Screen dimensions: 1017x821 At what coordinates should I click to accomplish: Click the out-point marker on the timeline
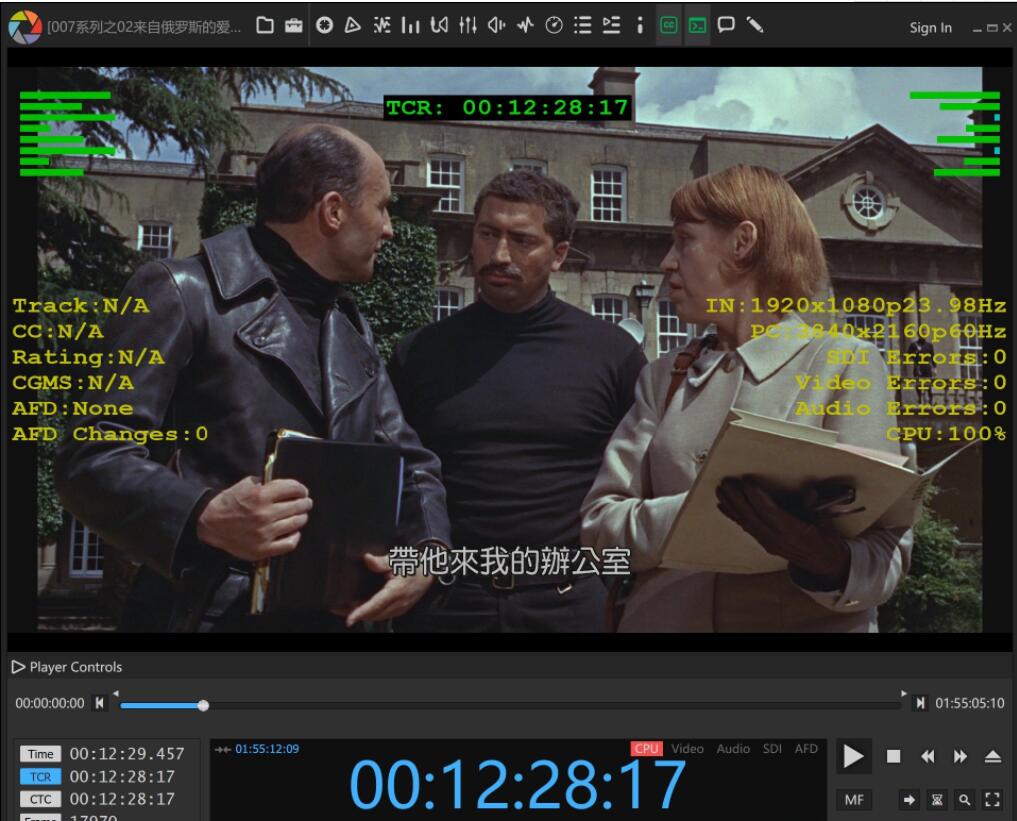click(903, 694)
